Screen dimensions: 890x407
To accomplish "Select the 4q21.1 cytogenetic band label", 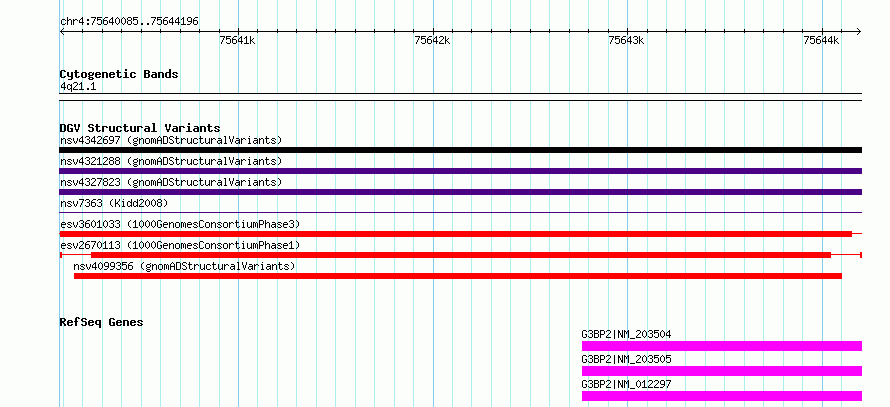I will tap(78, 86).
